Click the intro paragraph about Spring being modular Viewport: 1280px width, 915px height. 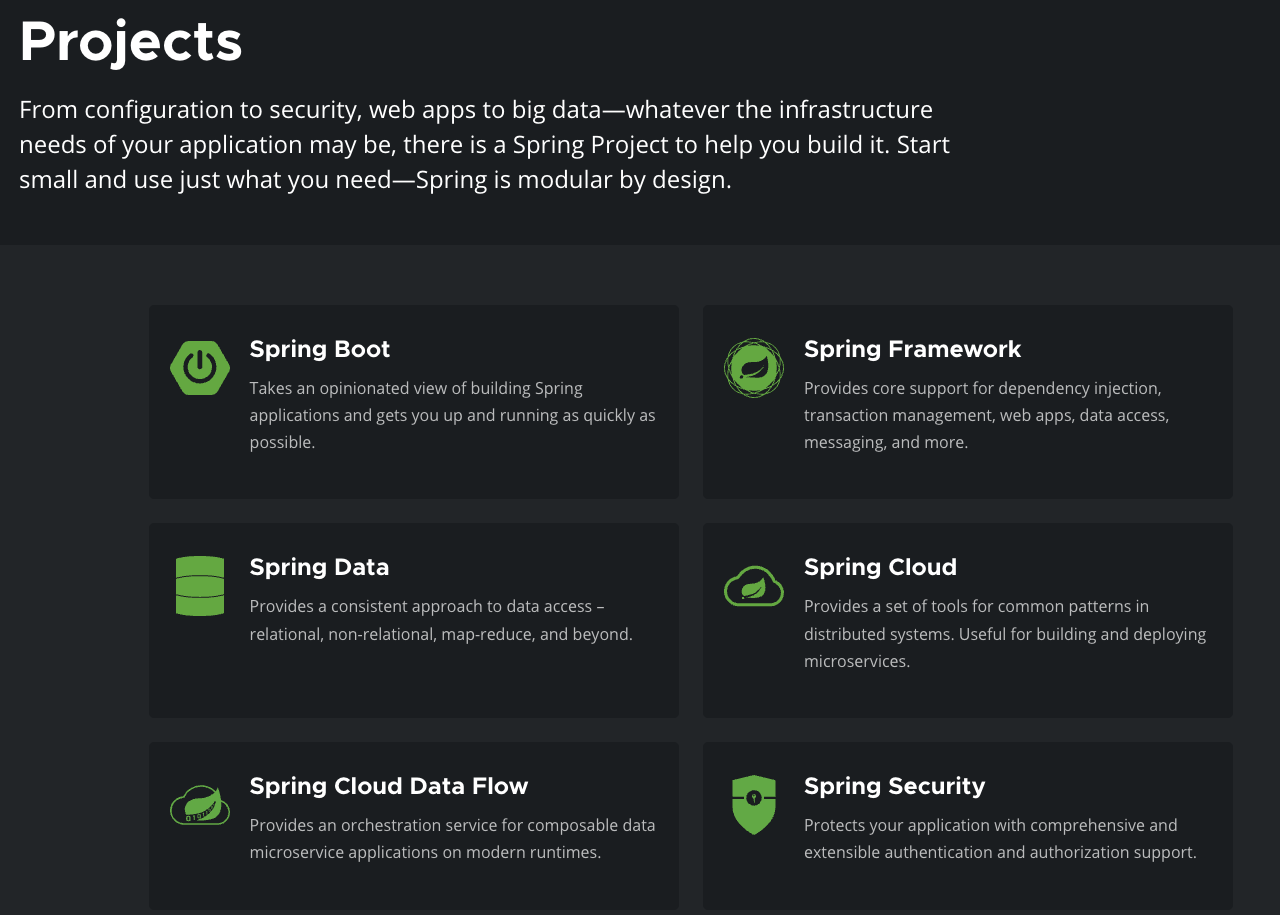click(484, 145)
